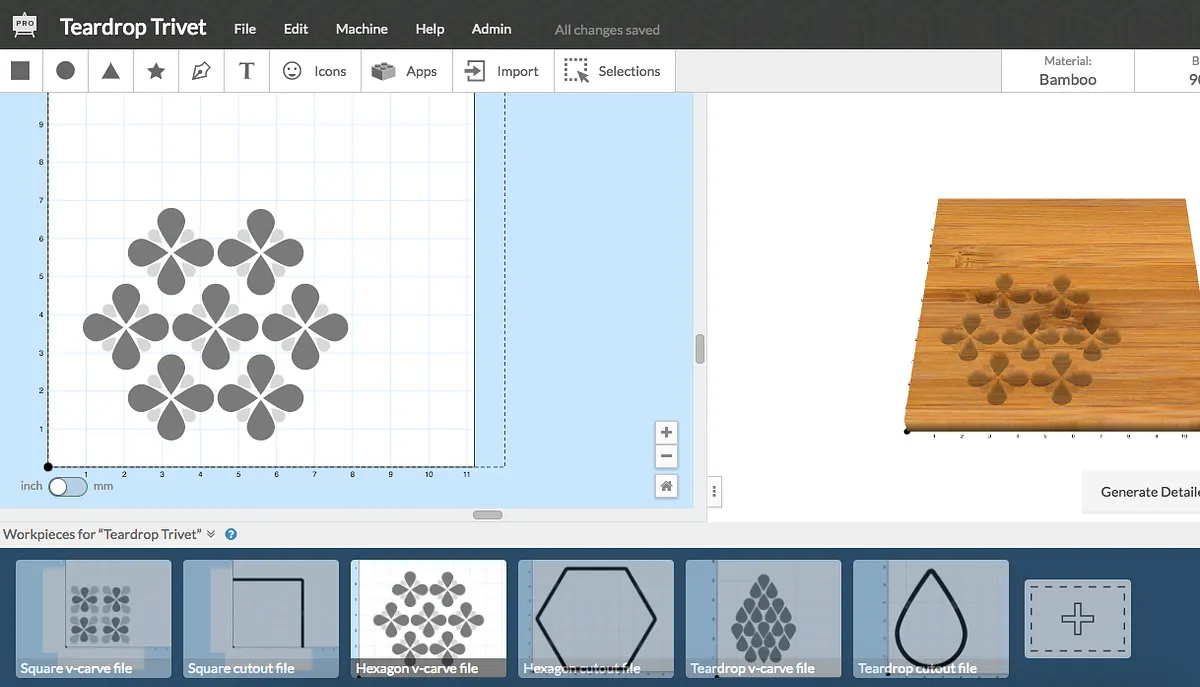
Task: Click the Import button
Action: pos(503,71)
